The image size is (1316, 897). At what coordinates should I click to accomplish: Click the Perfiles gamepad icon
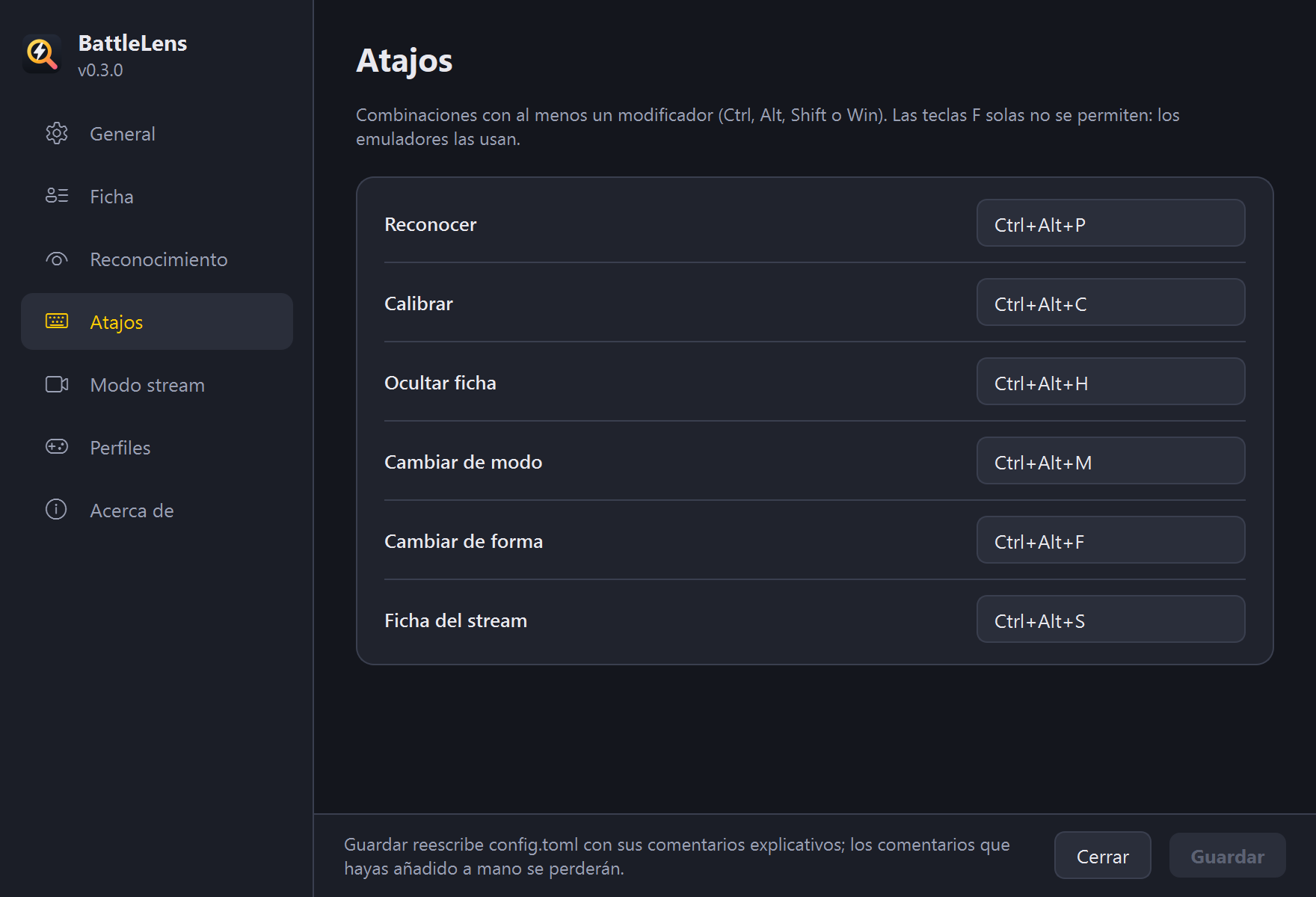click(57, 447)
